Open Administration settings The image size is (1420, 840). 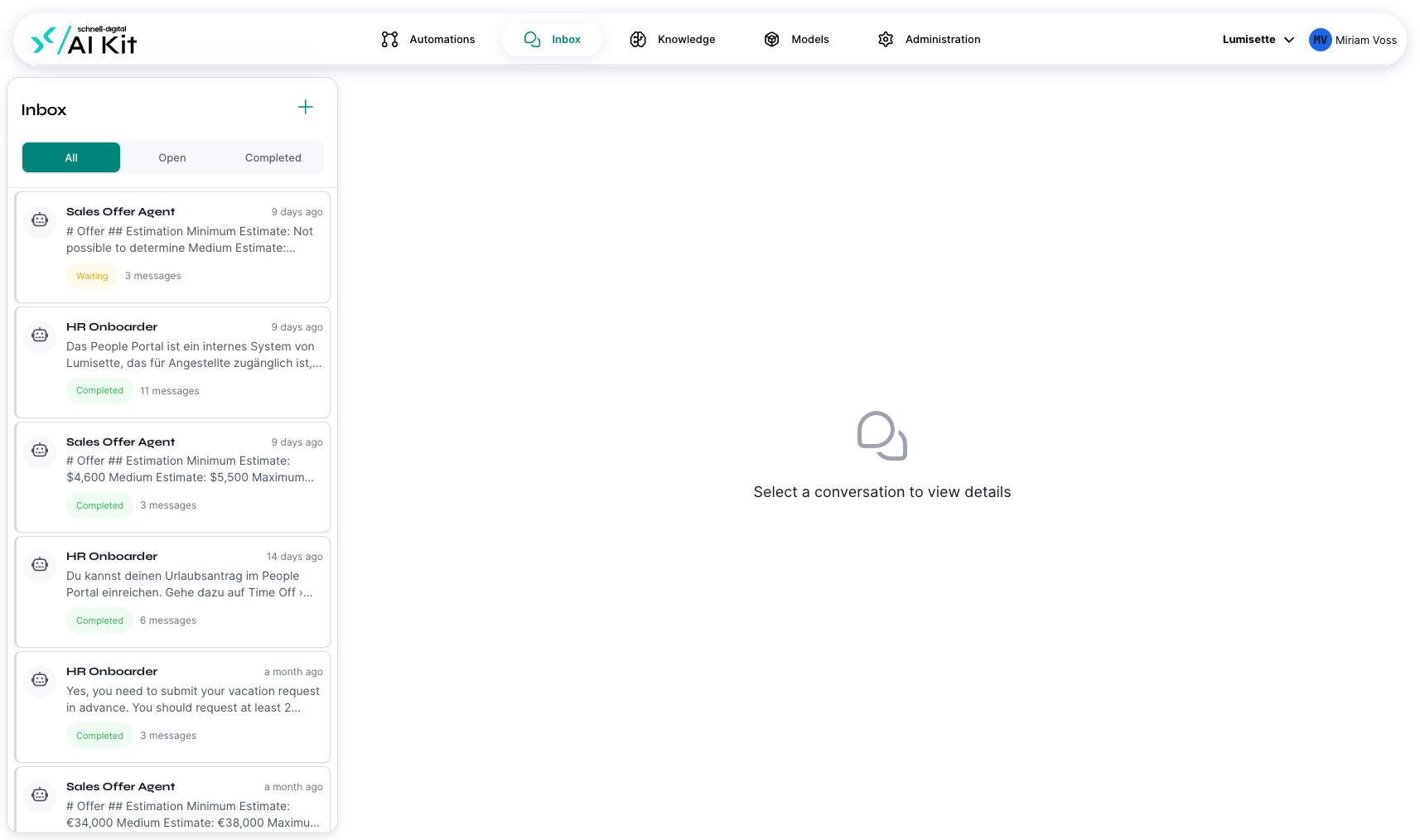[x=929, y=39]
